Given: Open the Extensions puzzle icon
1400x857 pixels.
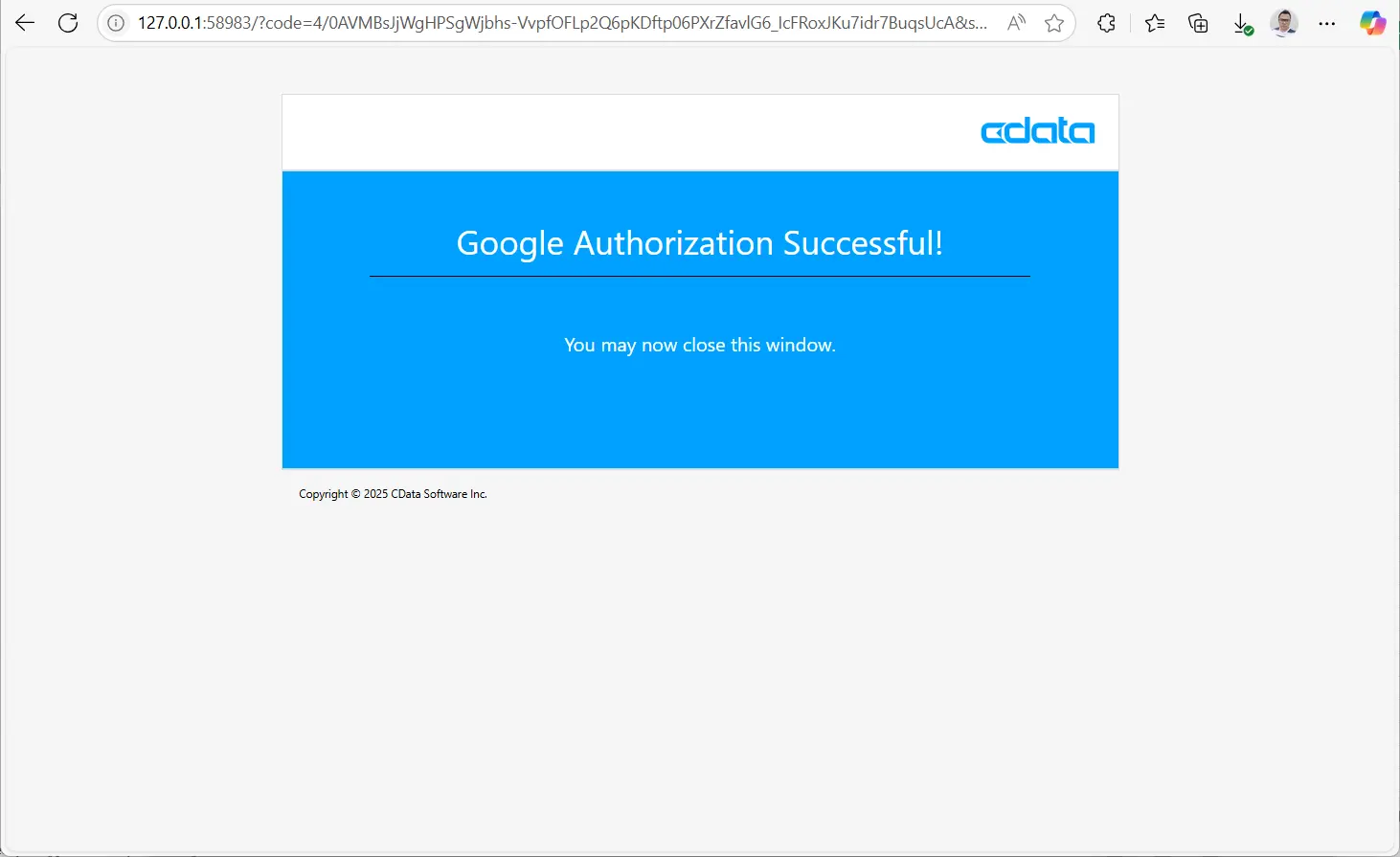Looking at the screenshot, I should [1106, 23].
